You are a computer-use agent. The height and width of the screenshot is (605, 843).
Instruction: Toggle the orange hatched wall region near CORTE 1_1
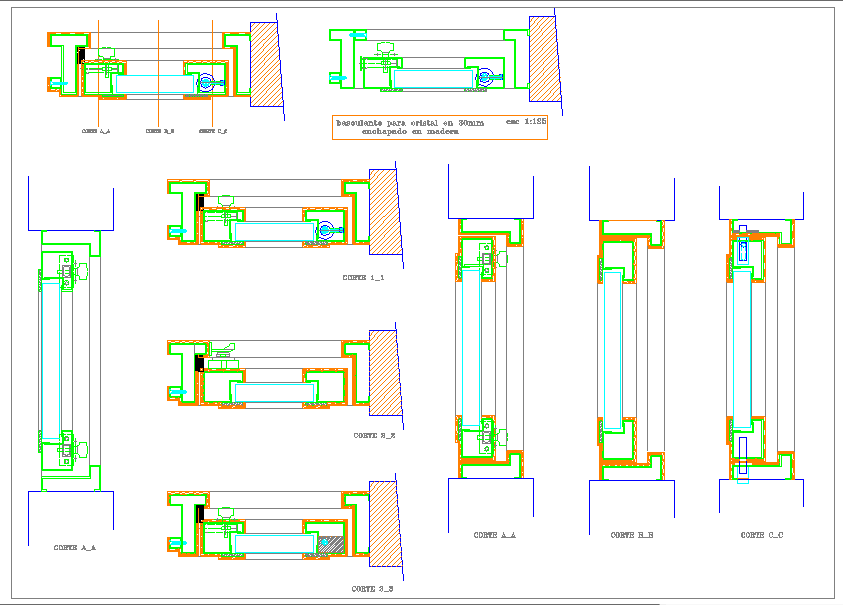(385, 218)
